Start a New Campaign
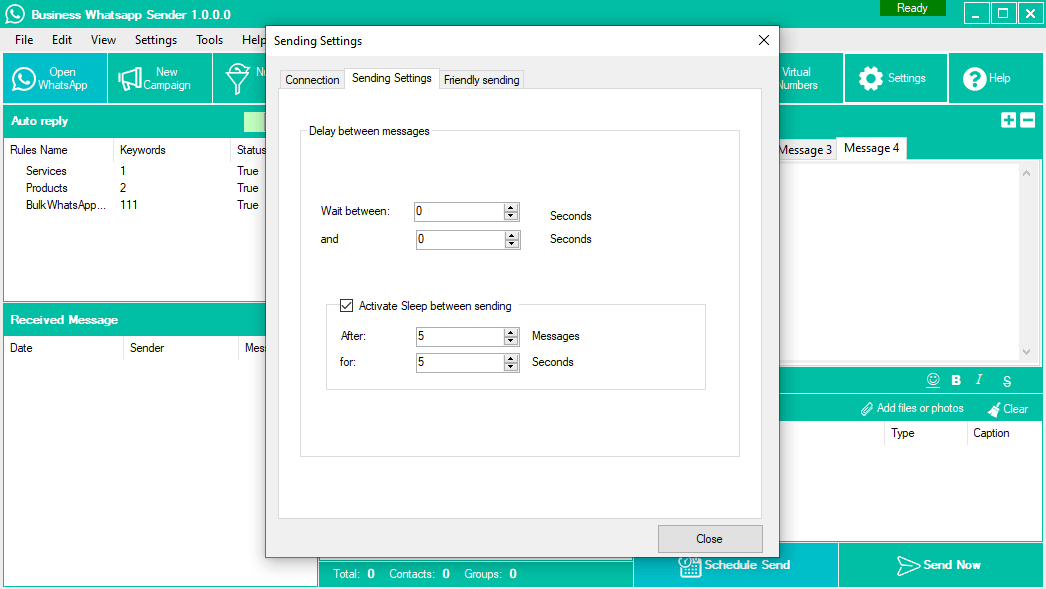 tap(159, 79)
